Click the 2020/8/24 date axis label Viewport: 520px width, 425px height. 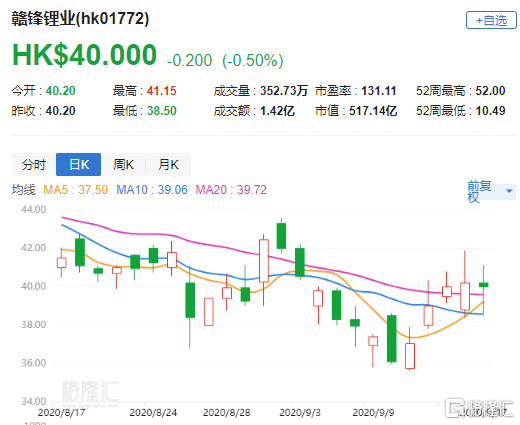pyautogui.click(x=153, y=413)
